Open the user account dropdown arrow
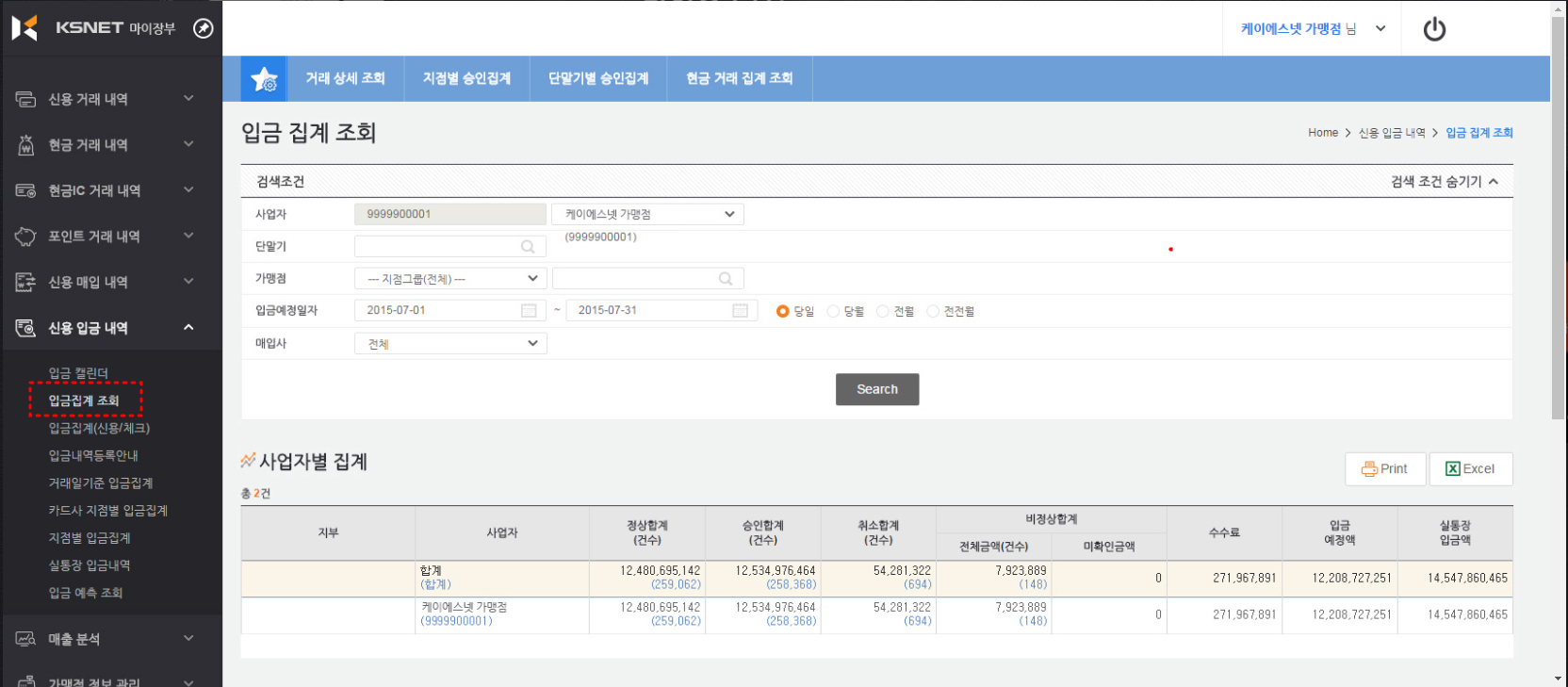 pyautogui.click(x=1380, y=29)
